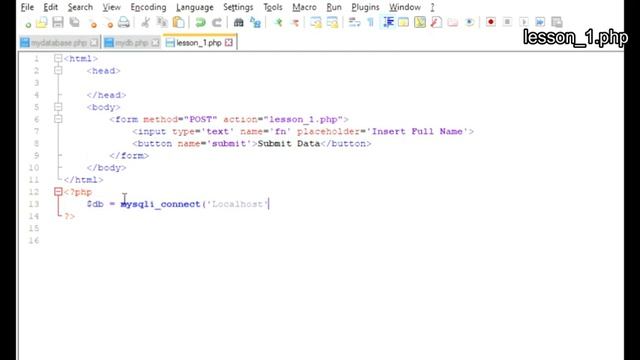640x360 pixels.
Task: Open the Window menu
Action: [x=404, y=7]
